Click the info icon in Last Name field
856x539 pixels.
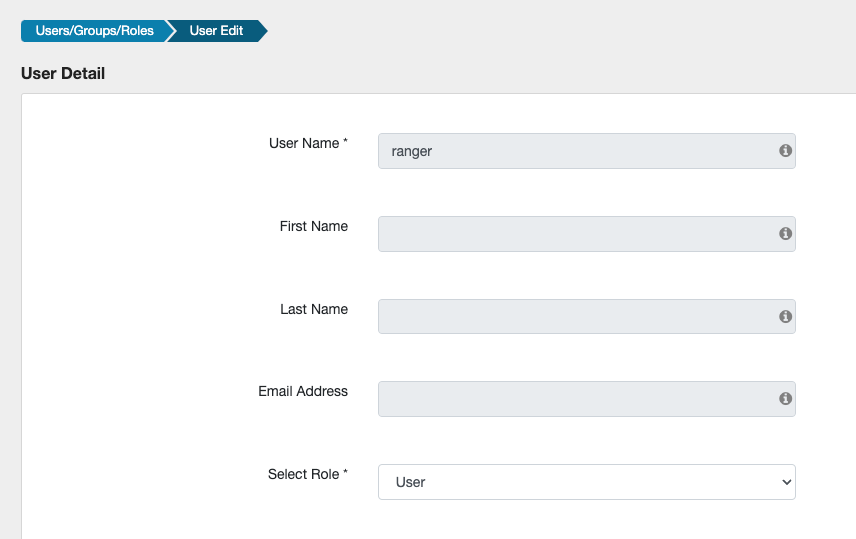[x=785, y=316]
